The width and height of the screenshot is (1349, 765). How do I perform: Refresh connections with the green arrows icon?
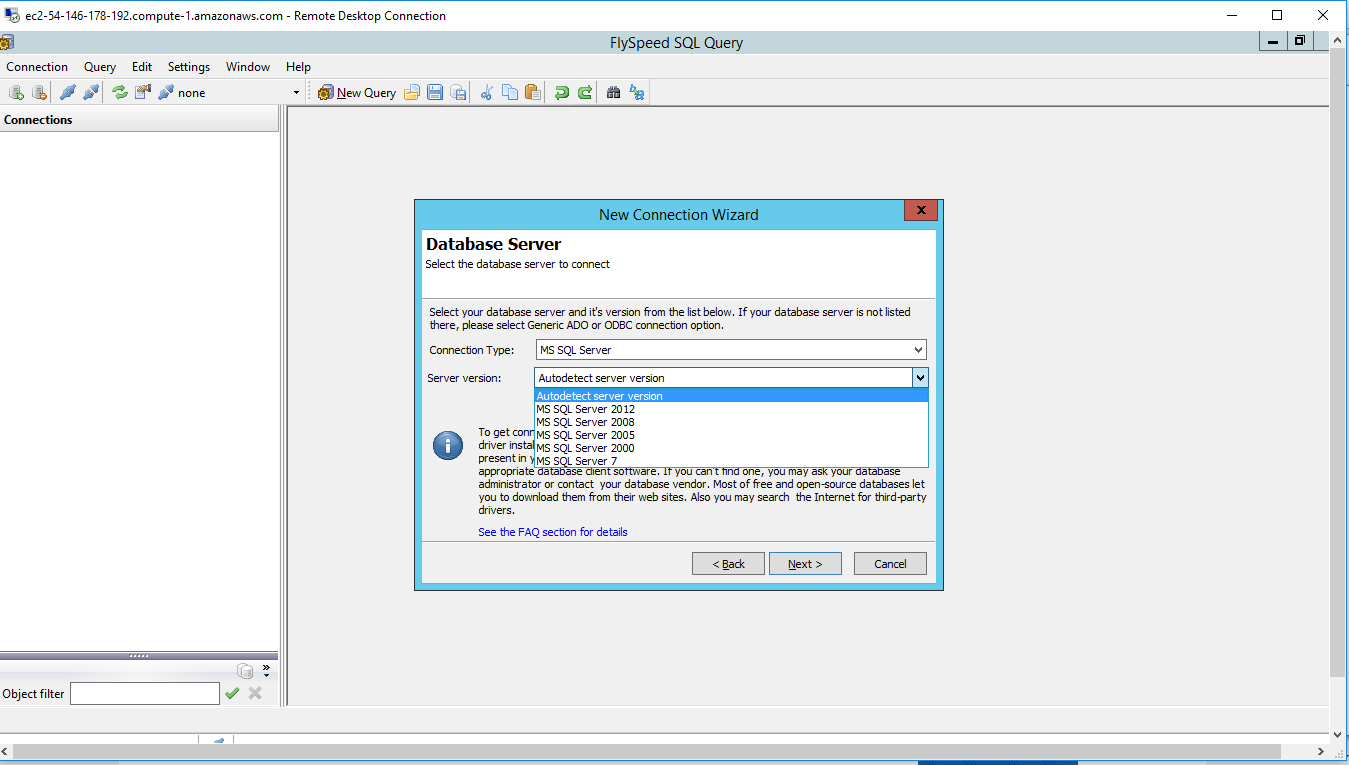(x=120, y=91)
